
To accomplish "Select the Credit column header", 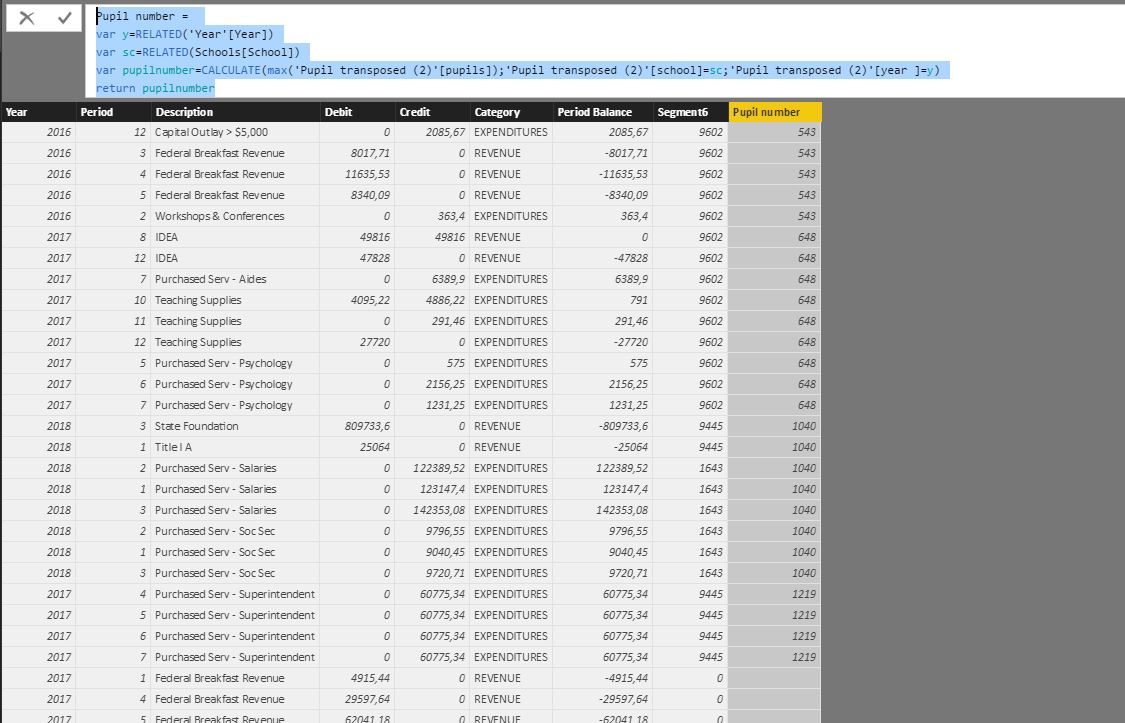I will coord(432,112).
